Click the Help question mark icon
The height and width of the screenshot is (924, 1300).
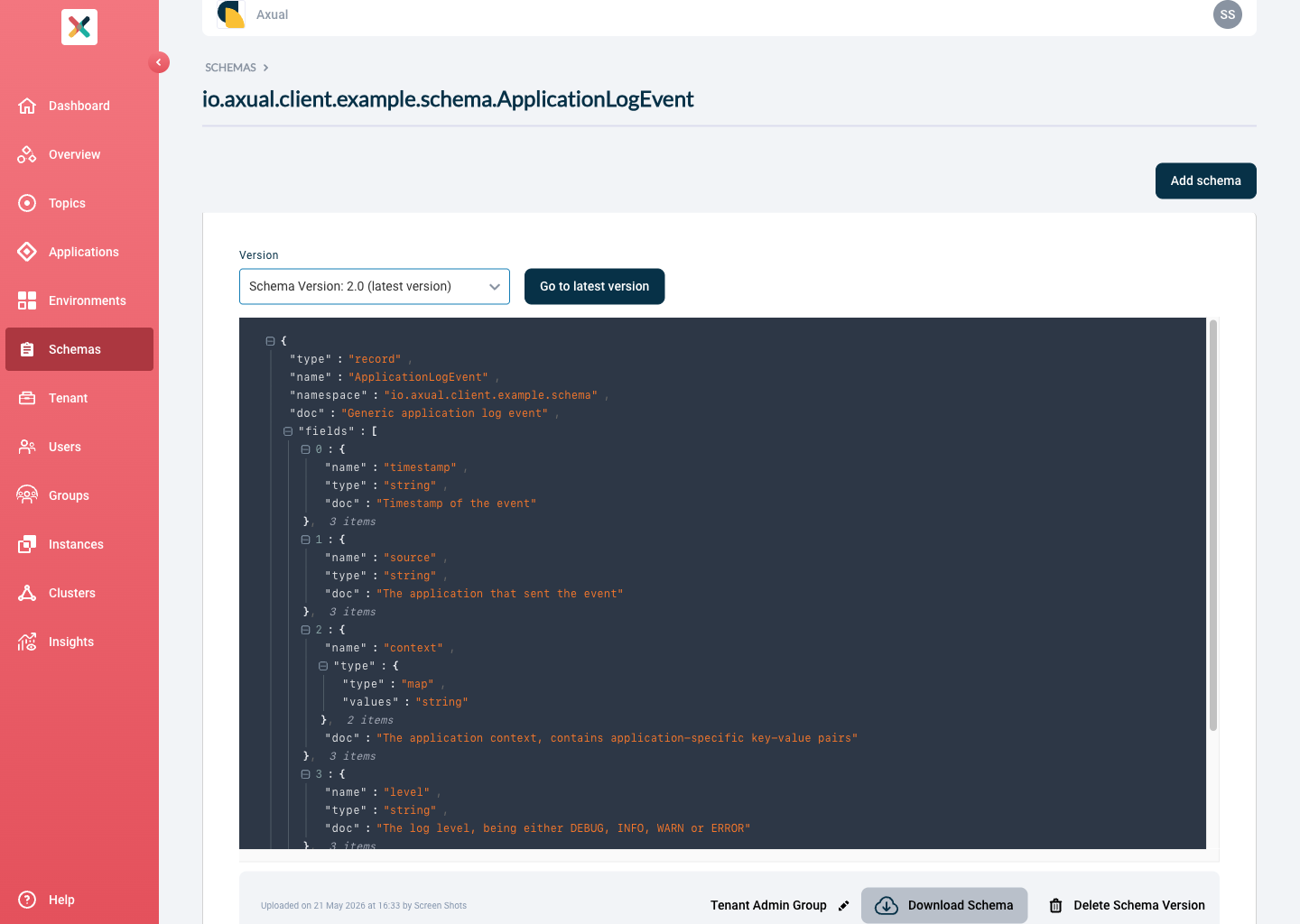click(x=27, y=900)
